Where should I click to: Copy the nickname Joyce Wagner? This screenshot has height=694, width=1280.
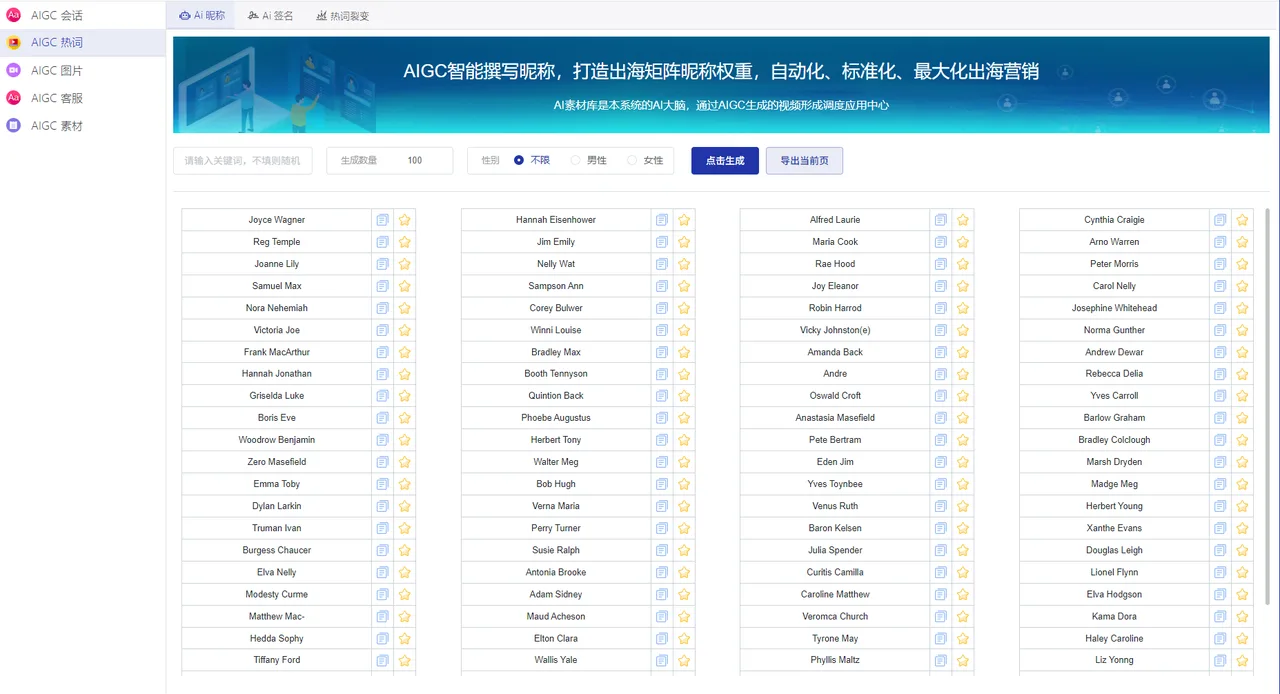(x=382, y=220)
